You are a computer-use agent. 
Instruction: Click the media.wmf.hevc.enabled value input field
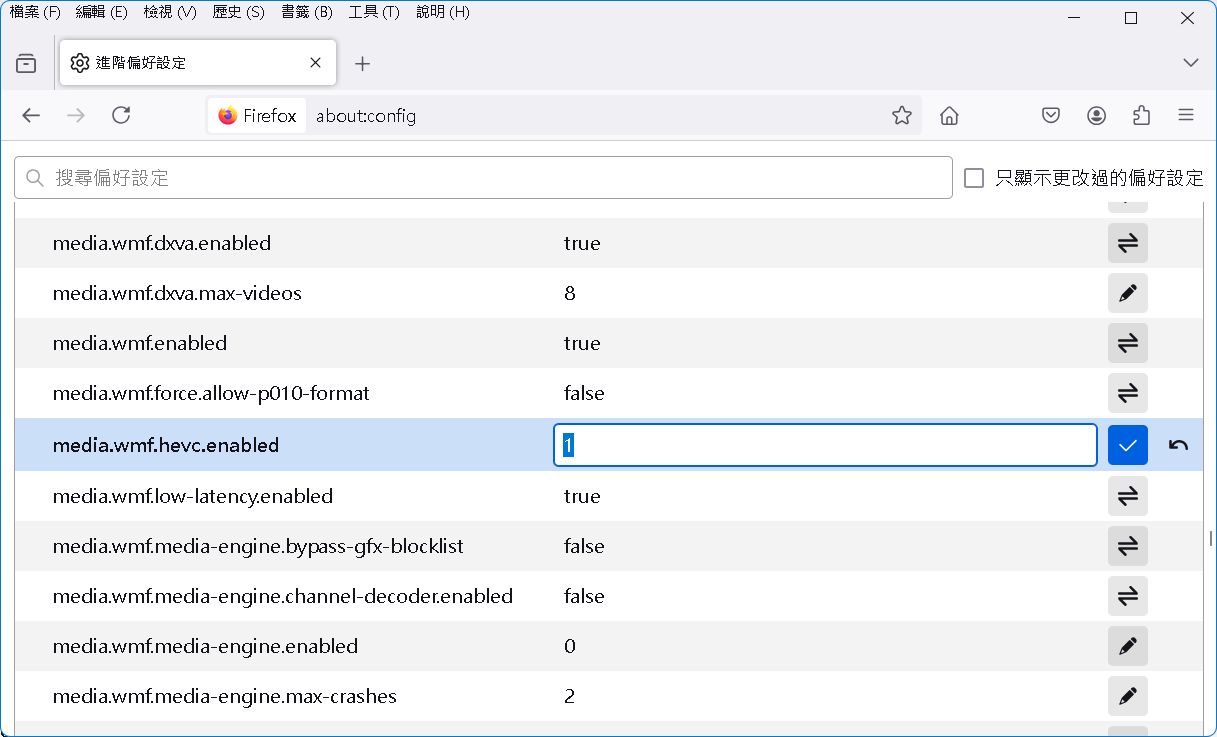pyautogui.click(x=825, y=445)
